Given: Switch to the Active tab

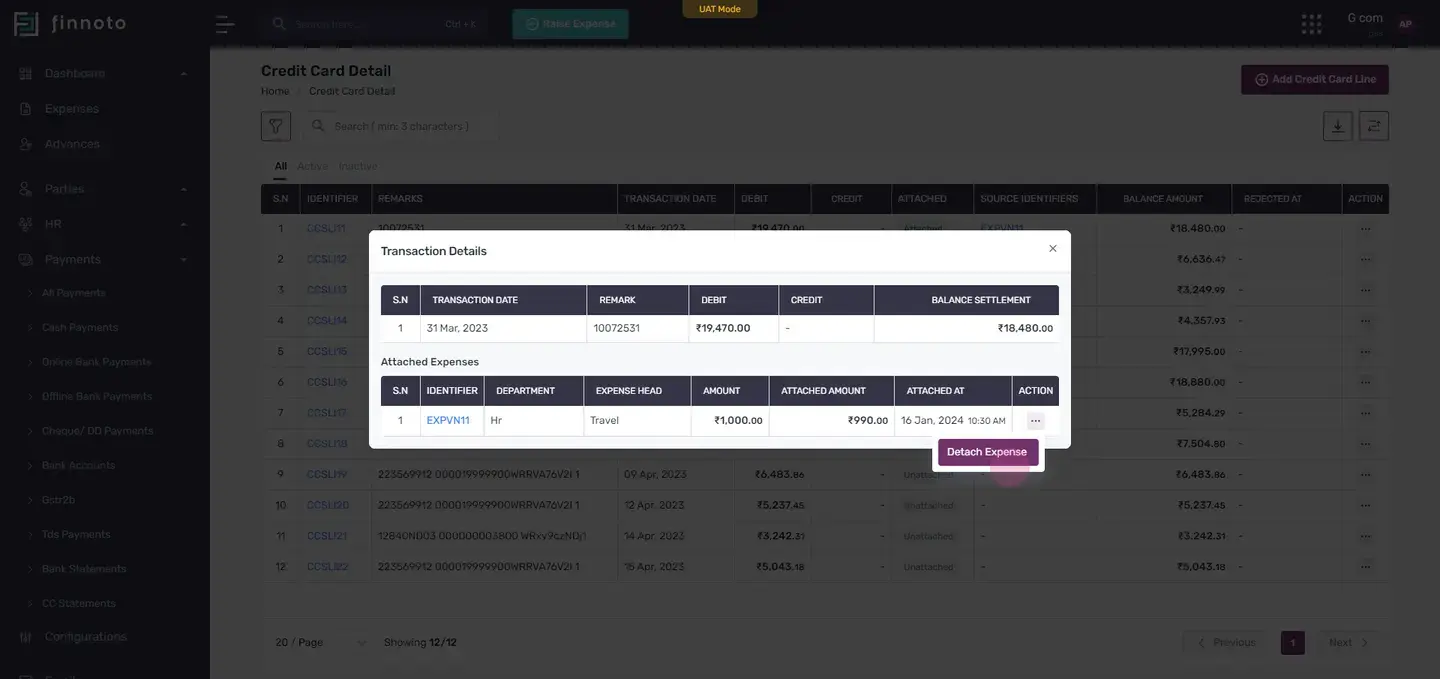Looking at the screenshot, I should pyautogui.click(x=312, y=166).
